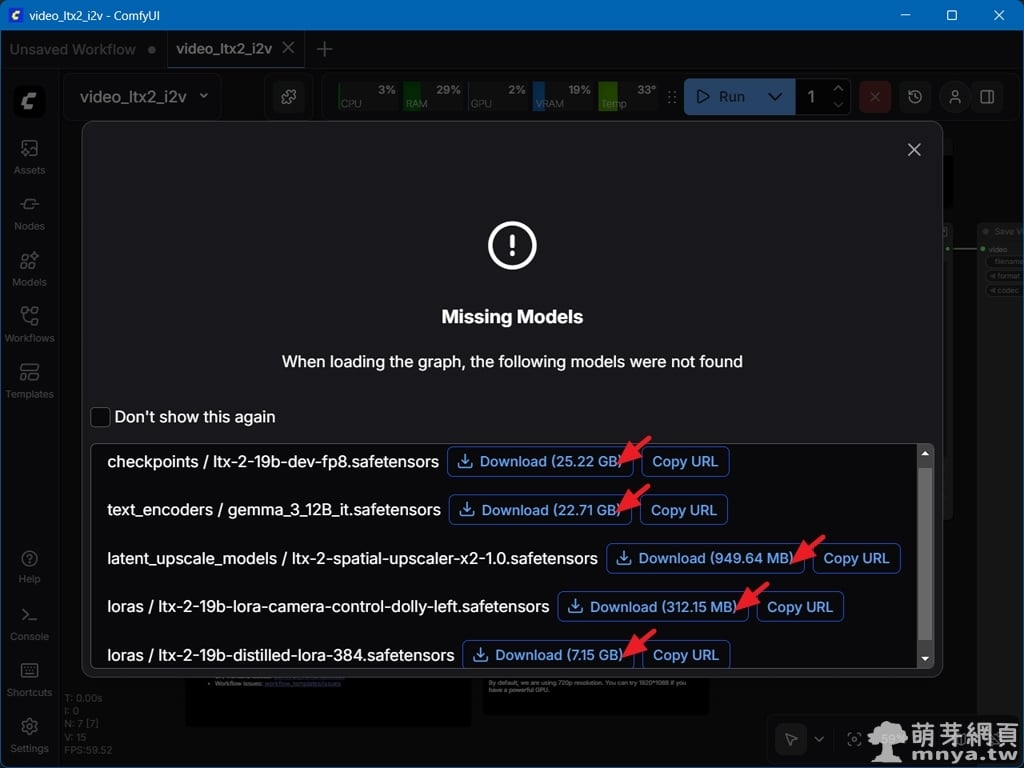Open the Assets sidebar panel
Viewport: 1024px width, 768px height.
pos(29,156)
